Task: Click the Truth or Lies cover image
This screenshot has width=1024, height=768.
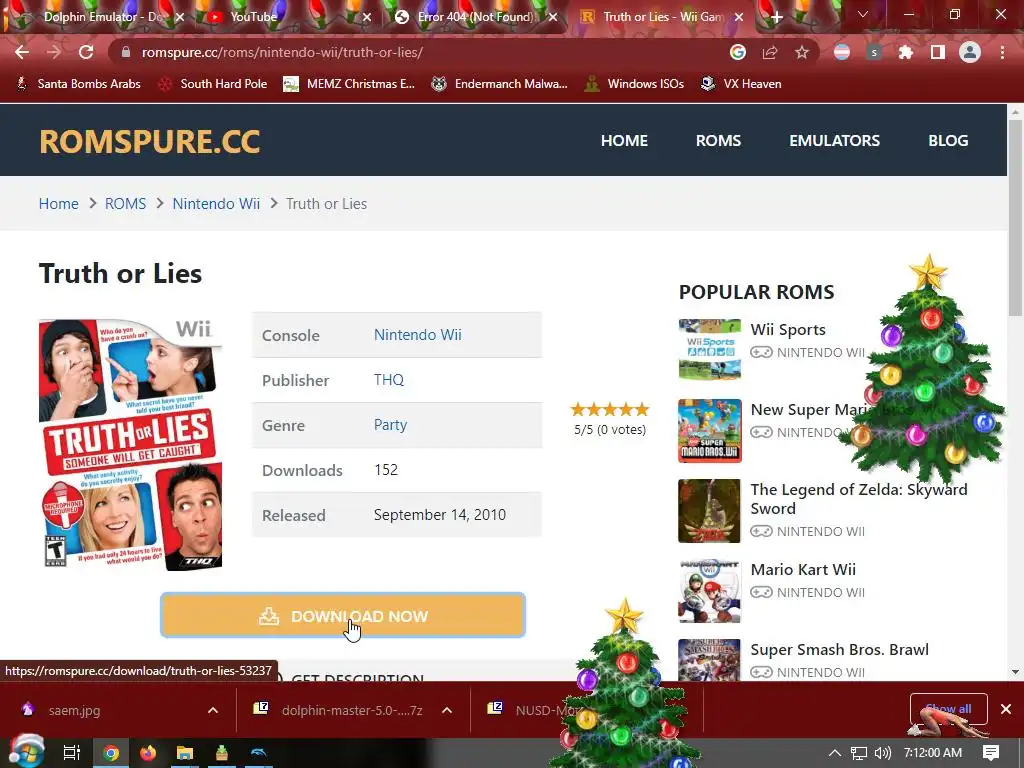Action: pos(131,444)
